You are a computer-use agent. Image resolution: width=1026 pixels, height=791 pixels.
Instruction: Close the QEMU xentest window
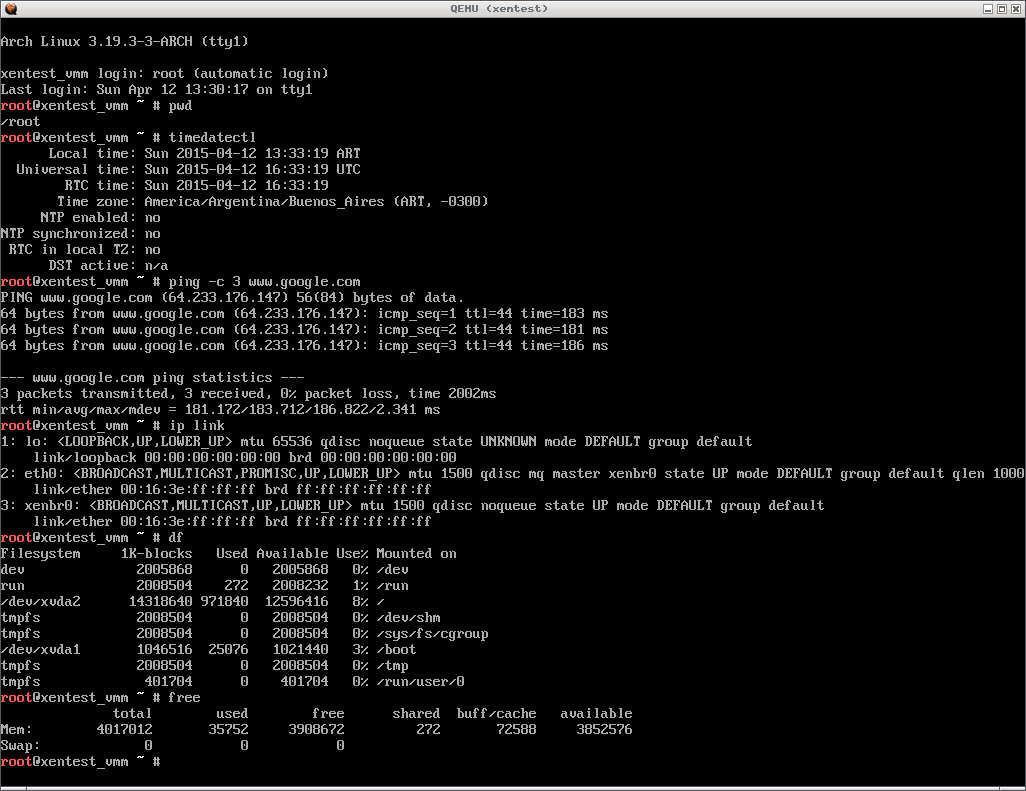[x=1014, y=9]
